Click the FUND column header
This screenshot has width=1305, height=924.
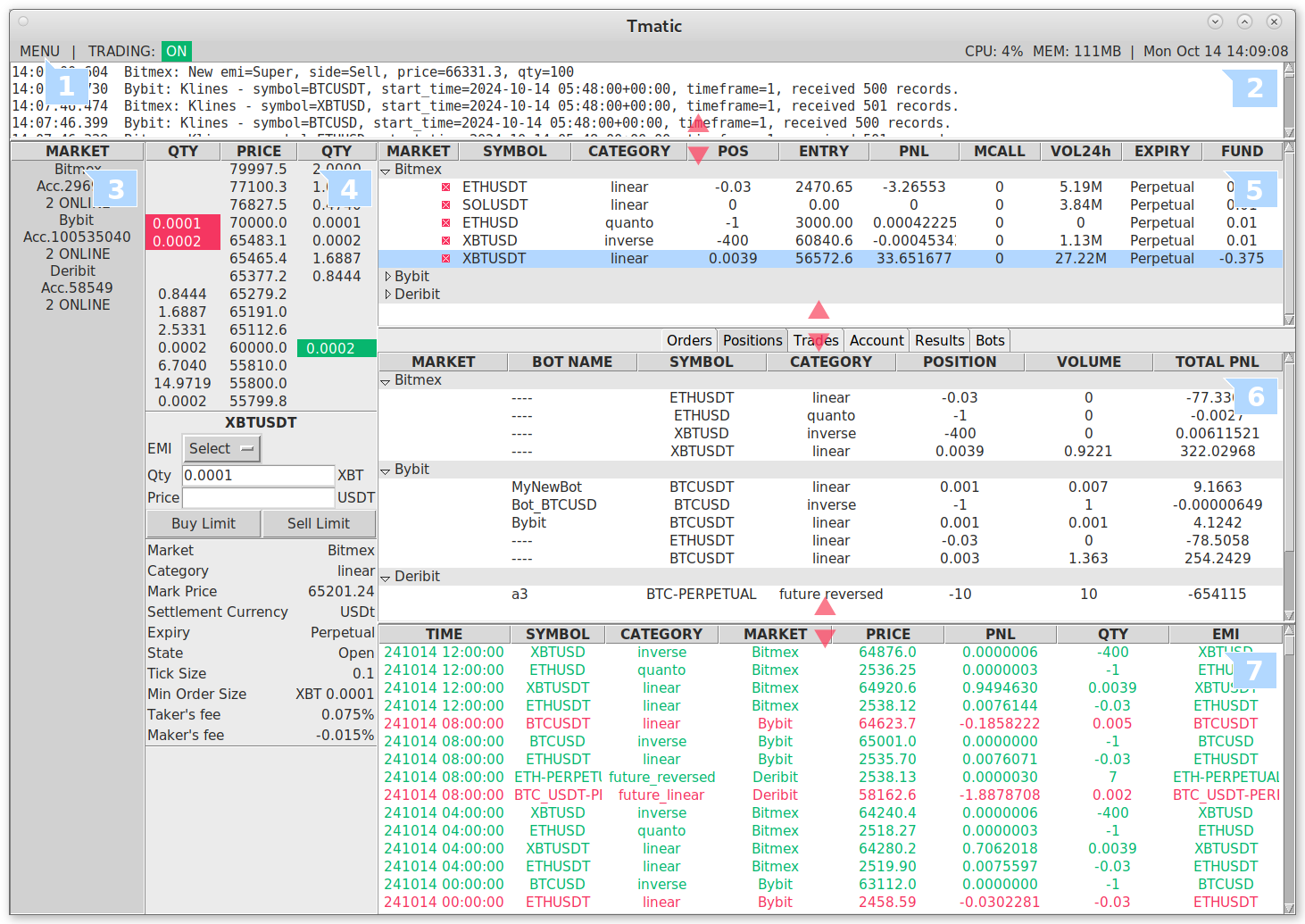coord(1242,151)
